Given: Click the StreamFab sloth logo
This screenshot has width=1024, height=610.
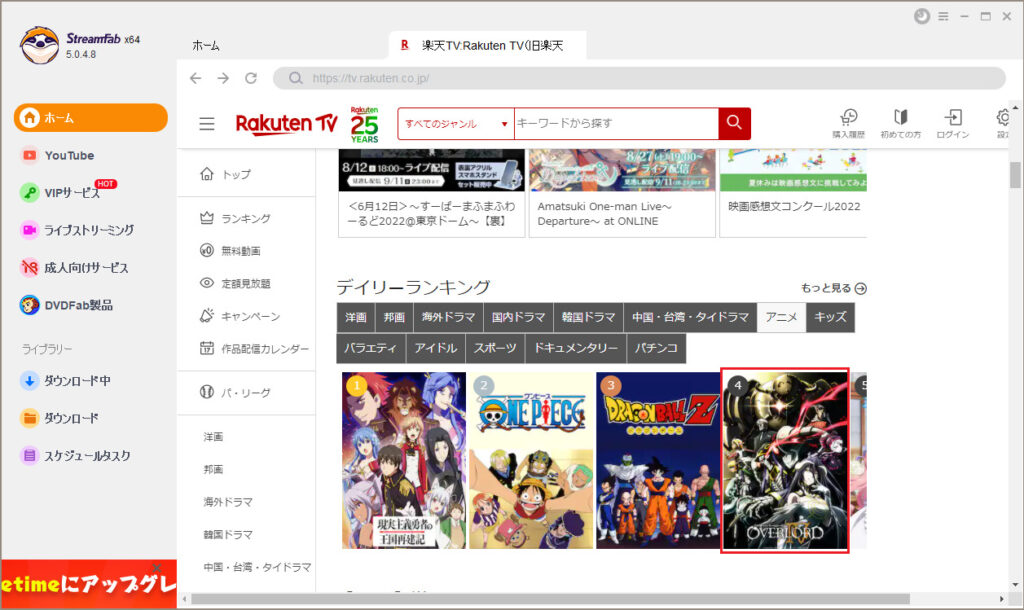Looking at the screenshot, I should [39, 45].
